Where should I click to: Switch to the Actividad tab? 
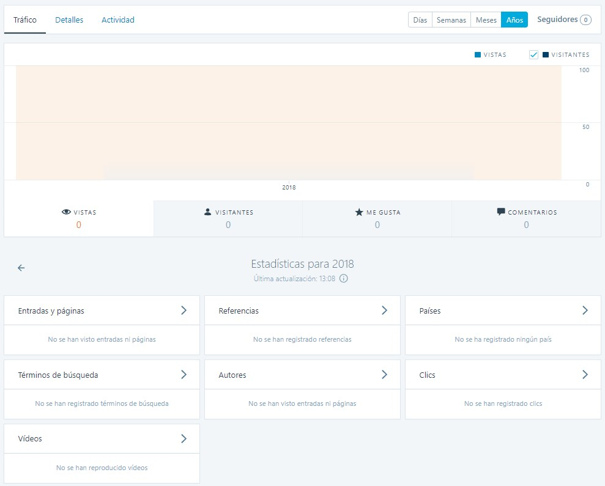click(x=118, y=20)
